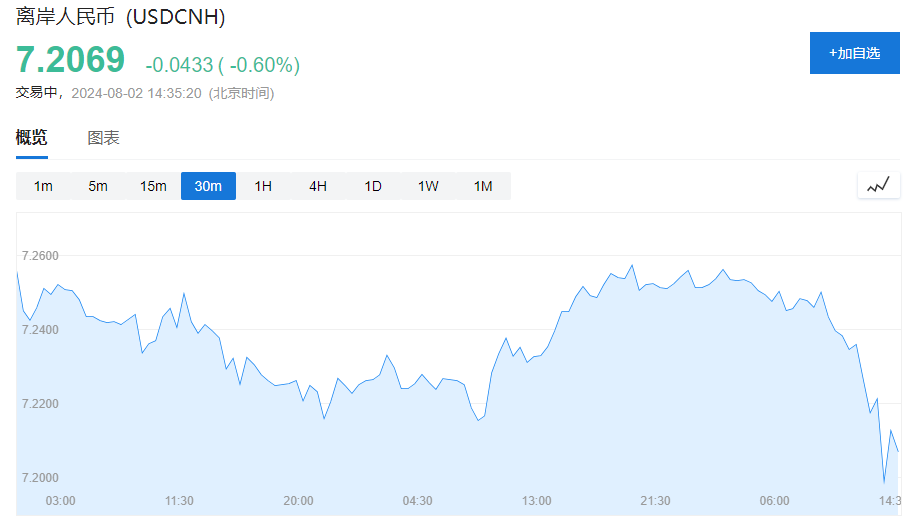
Task: Switch to the 5m interval
Action: [x=98, y=186]
